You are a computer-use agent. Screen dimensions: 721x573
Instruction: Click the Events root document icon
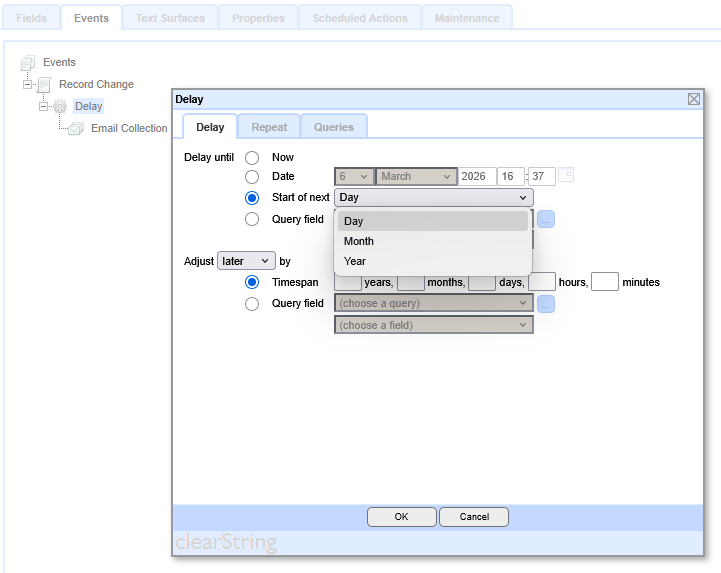[x=28, y=63]
